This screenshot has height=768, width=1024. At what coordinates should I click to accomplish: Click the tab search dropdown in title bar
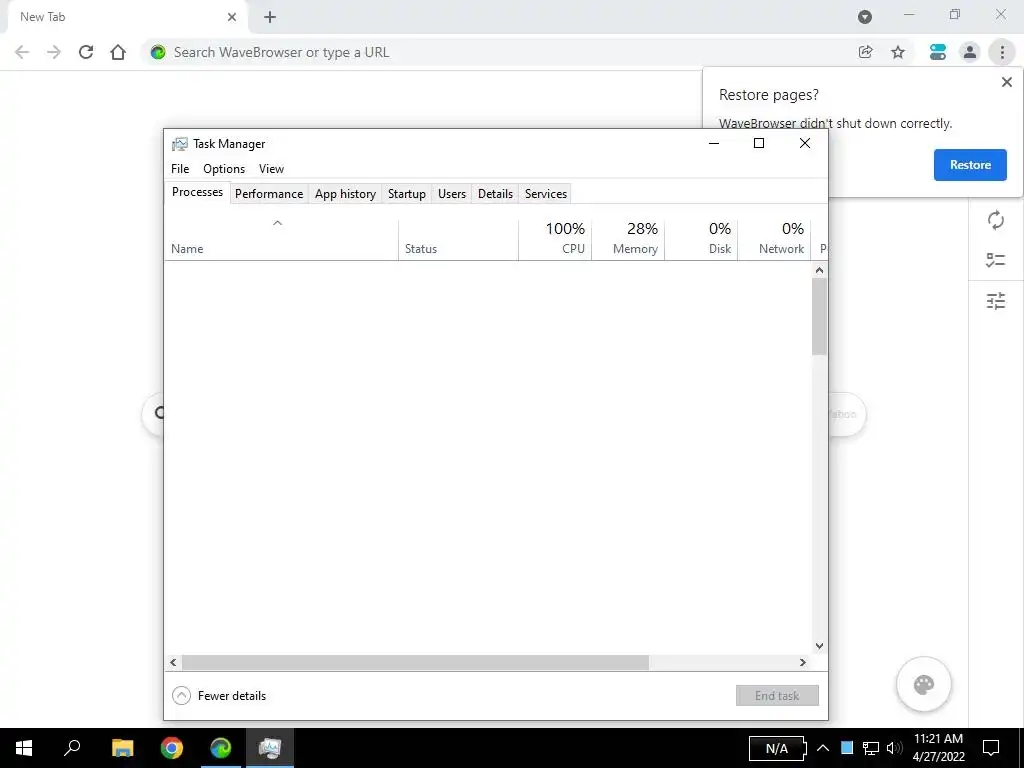coord(865,17)
